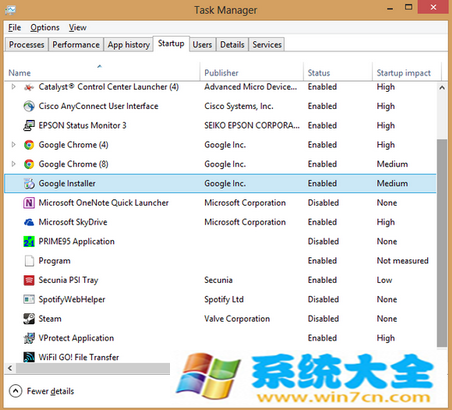
Task: Select the Cisco AnyConnect User Interface row
Action: (220, 106)
